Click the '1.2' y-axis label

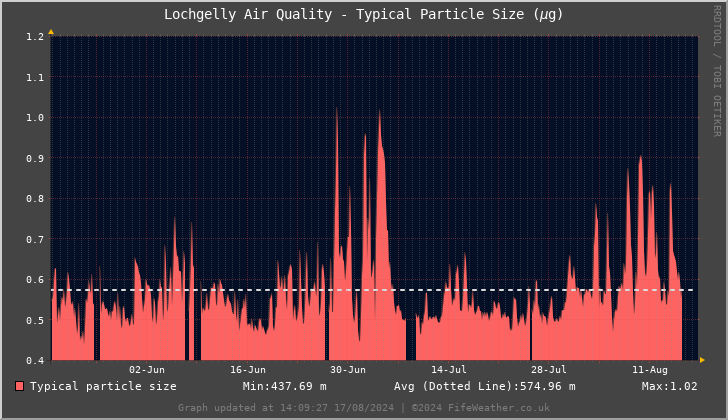tap(35, 37)
